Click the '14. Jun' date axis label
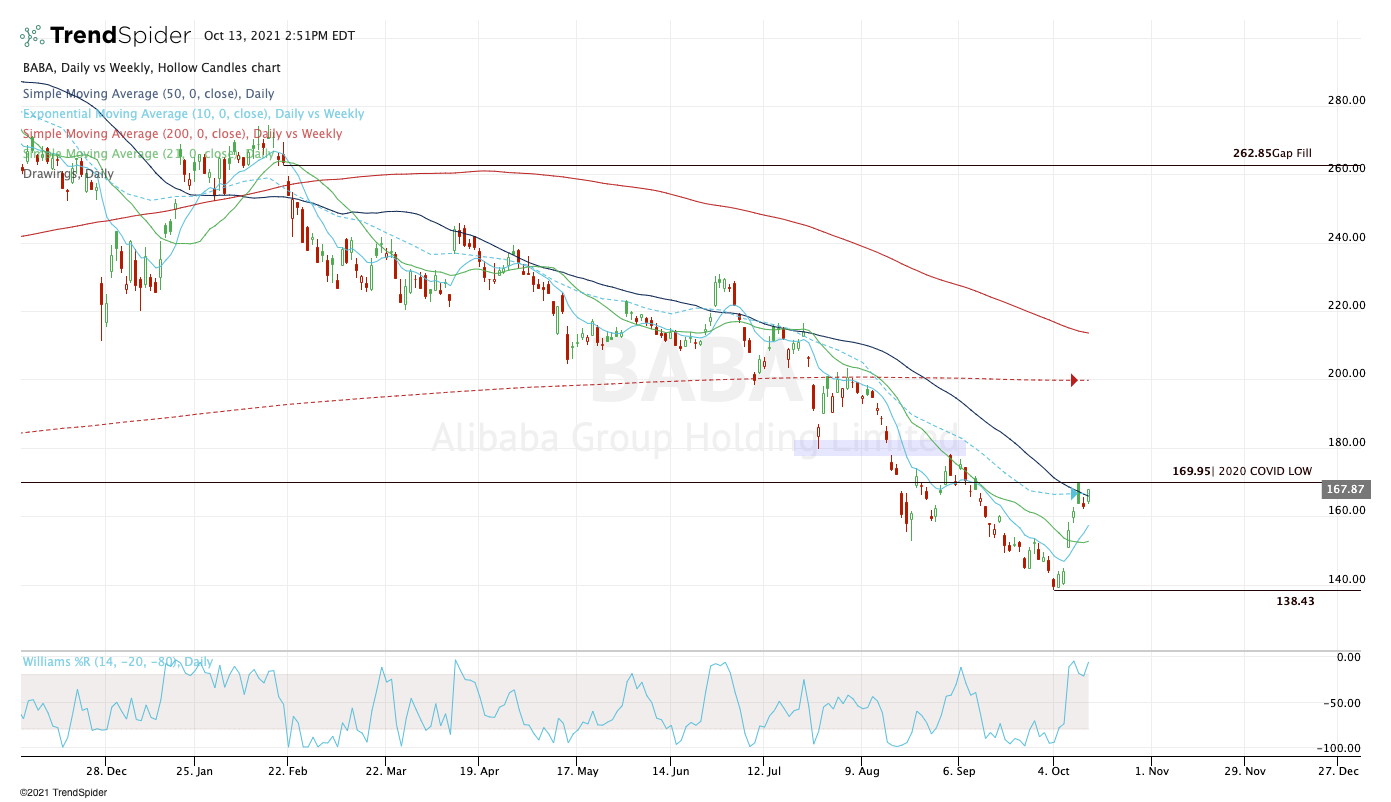This screenshot has width=1391, height=802. 670,771
